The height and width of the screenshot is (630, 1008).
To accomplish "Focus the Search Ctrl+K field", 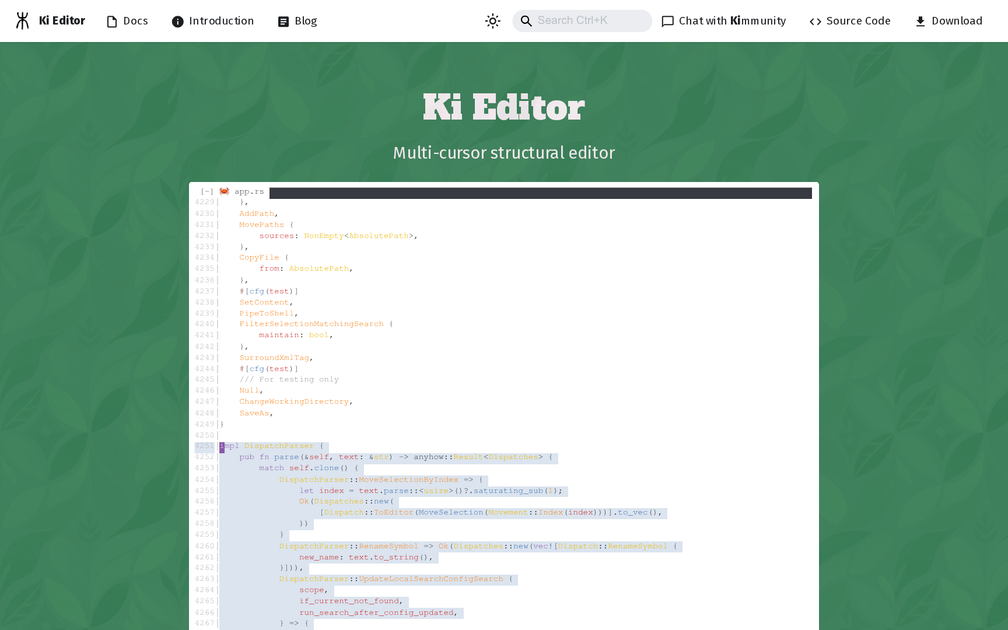I will (582, 21).
